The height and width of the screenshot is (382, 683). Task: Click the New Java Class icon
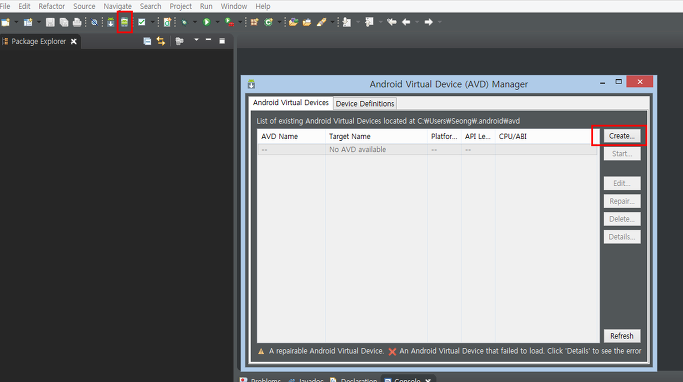click(x=269, y=22)
